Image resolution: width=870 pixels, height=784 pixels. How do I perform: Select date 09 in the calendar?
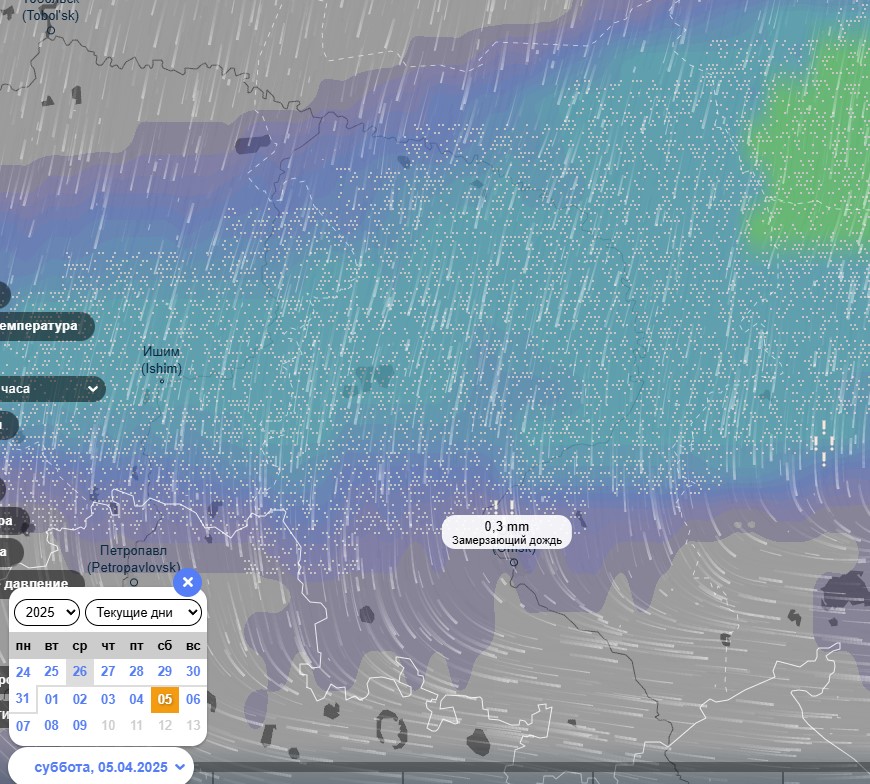(x=80, y=725)
